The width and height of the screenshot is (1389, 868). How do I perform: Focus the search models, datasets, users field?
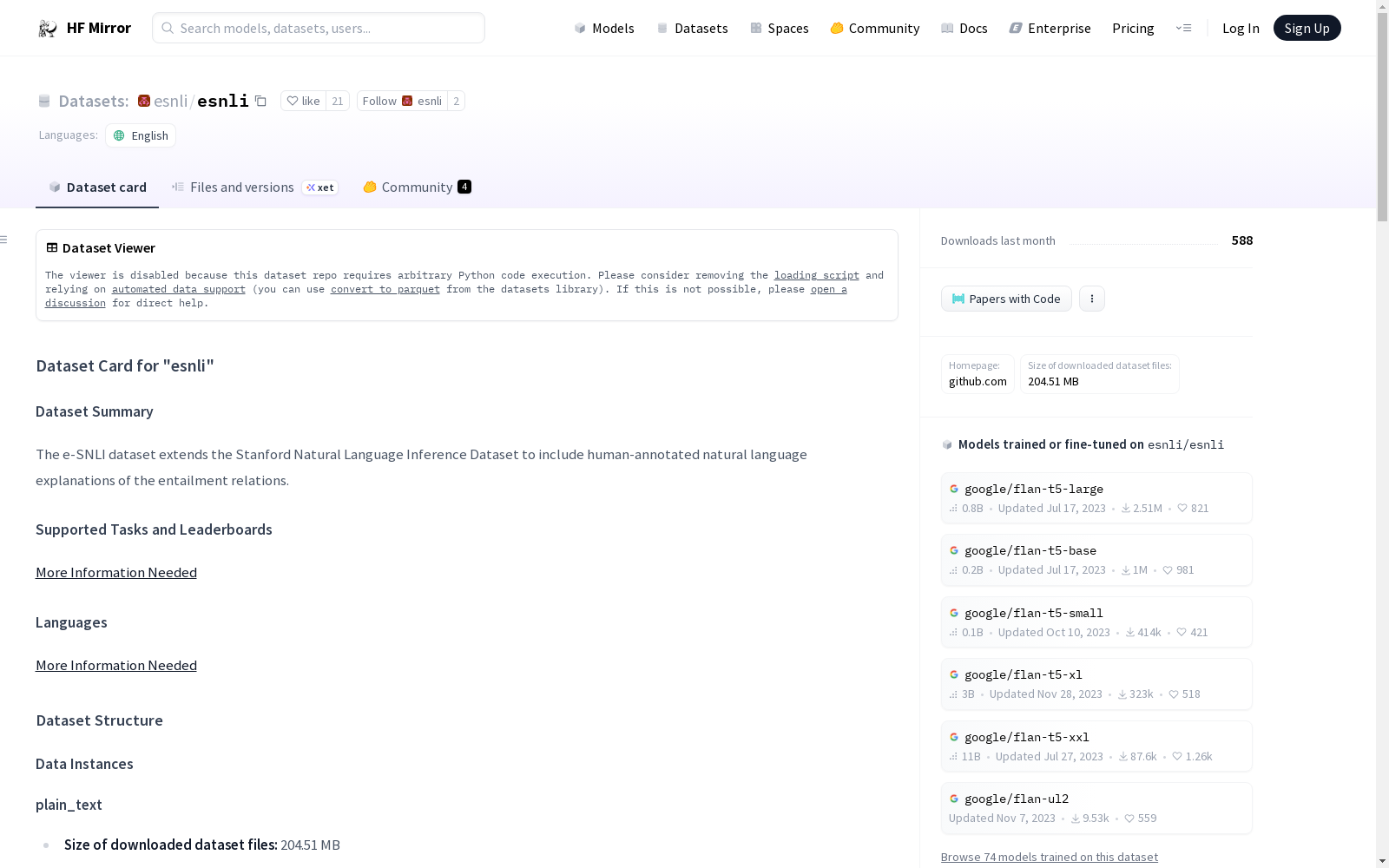319,28
